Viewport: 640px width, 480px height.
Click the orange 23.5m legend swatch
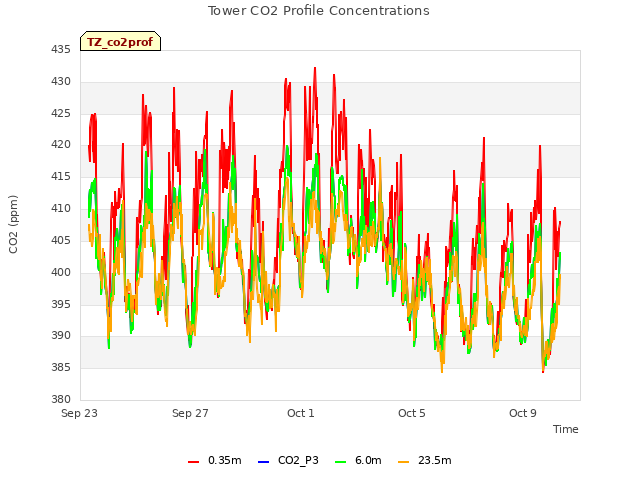(x=403, y=462)
